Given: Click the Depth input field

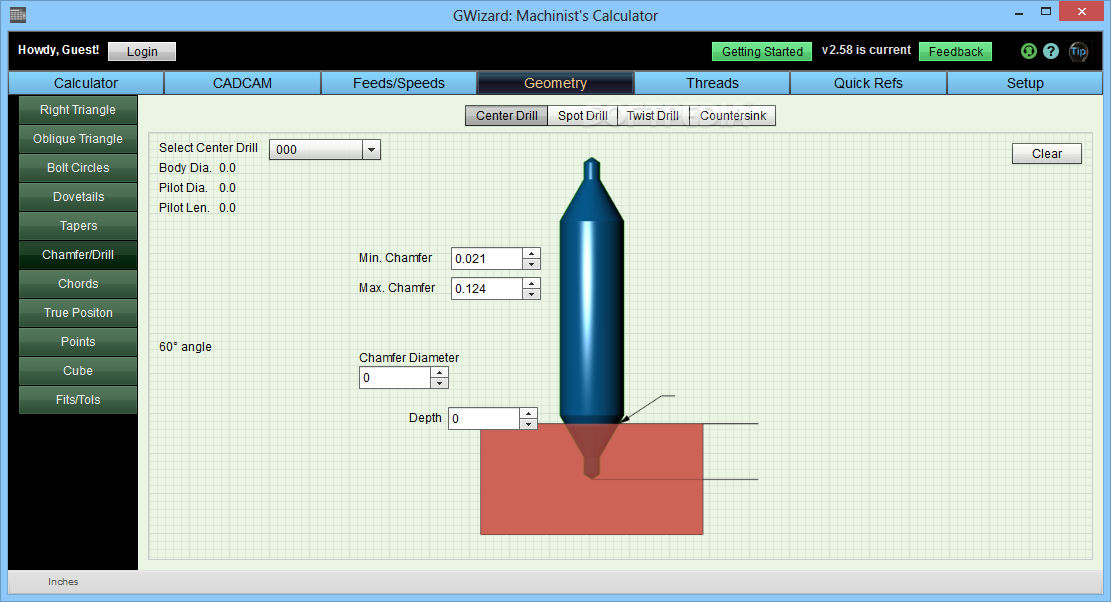Looking at the screenshot, I should coord(485,418).
